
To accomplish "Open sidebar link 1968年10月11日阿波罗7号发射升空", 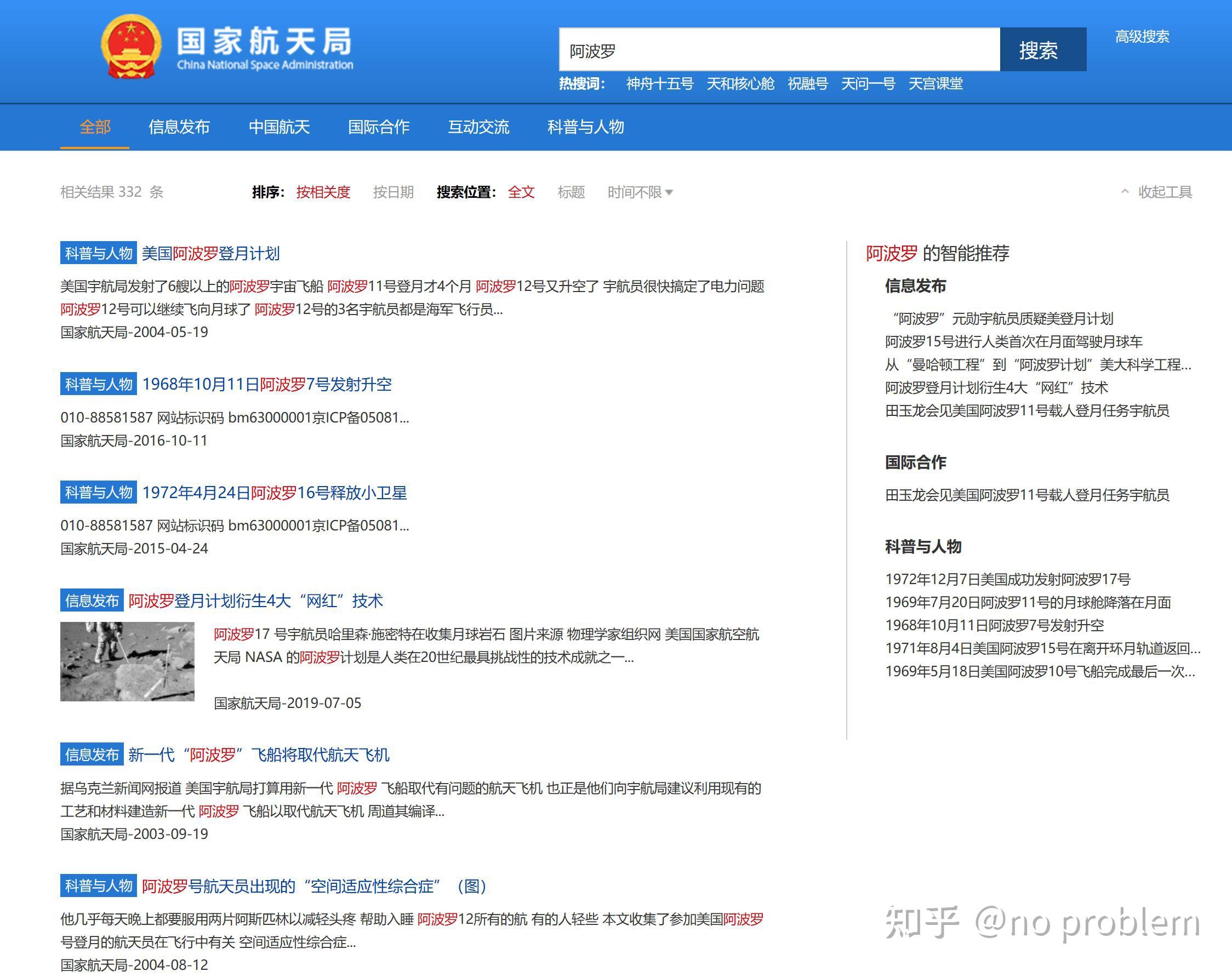I will pos(994,625).
